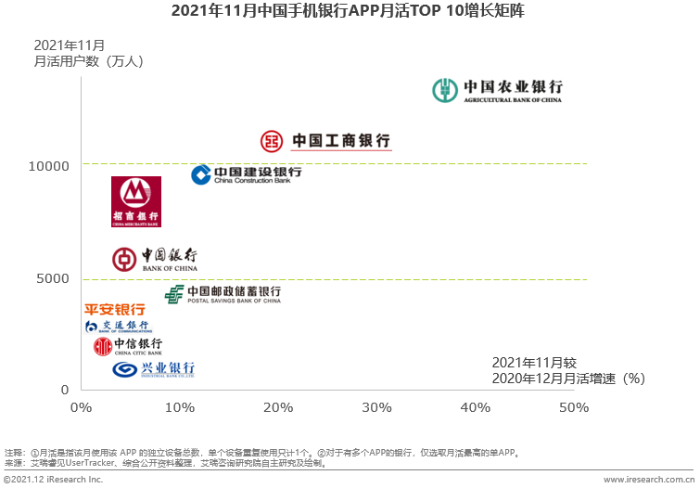Click the y-axis label 月活用户数（万人）
Viewport: 700px width, 488px height.
pos(89,61)
